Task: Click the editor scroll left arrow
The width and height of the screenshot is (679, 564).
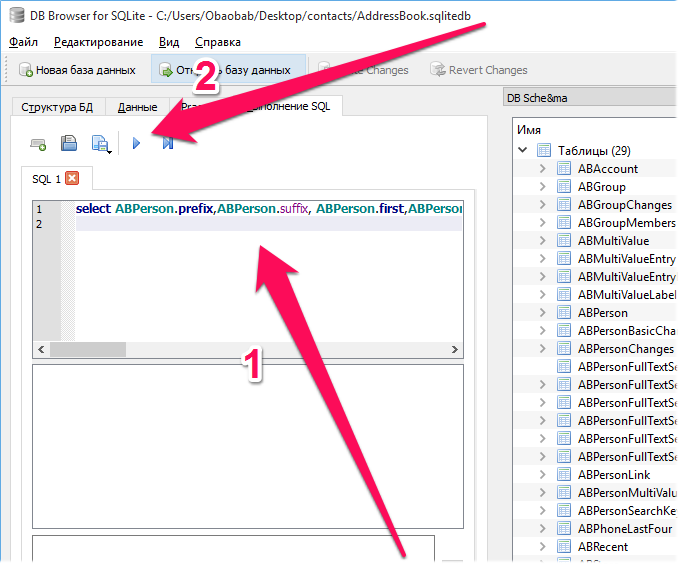Action: click(x=41, y=349)
